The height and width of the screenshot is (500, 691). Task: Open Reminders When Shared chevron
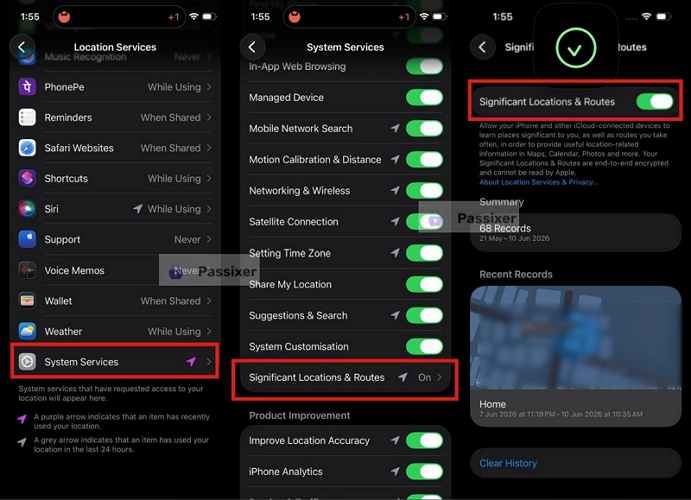(209, 118)
